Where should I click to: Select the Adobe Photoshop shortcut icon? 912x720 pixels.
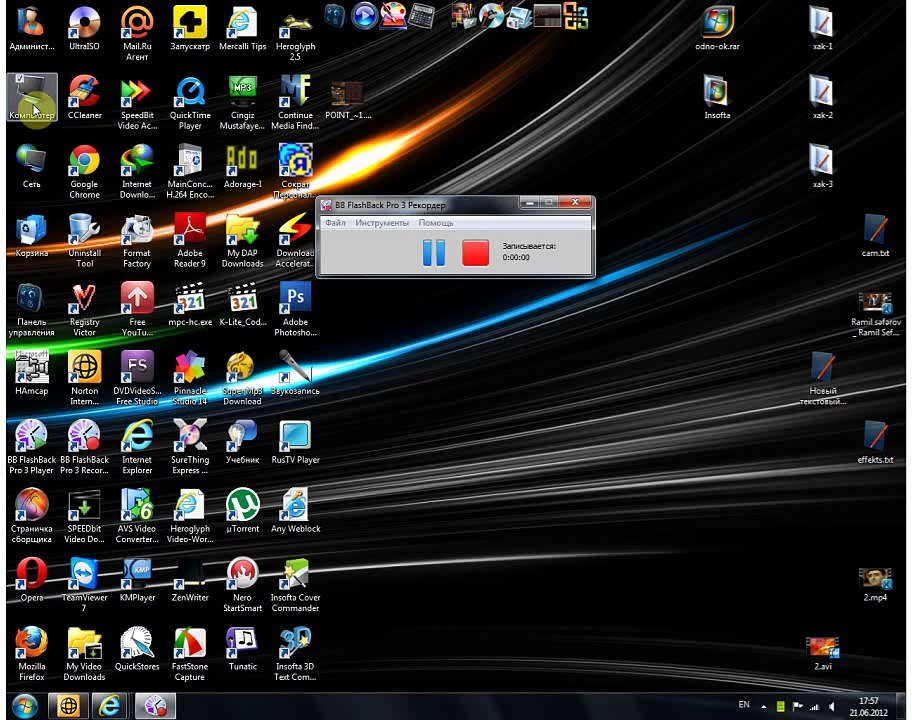[x=295, y=309]
